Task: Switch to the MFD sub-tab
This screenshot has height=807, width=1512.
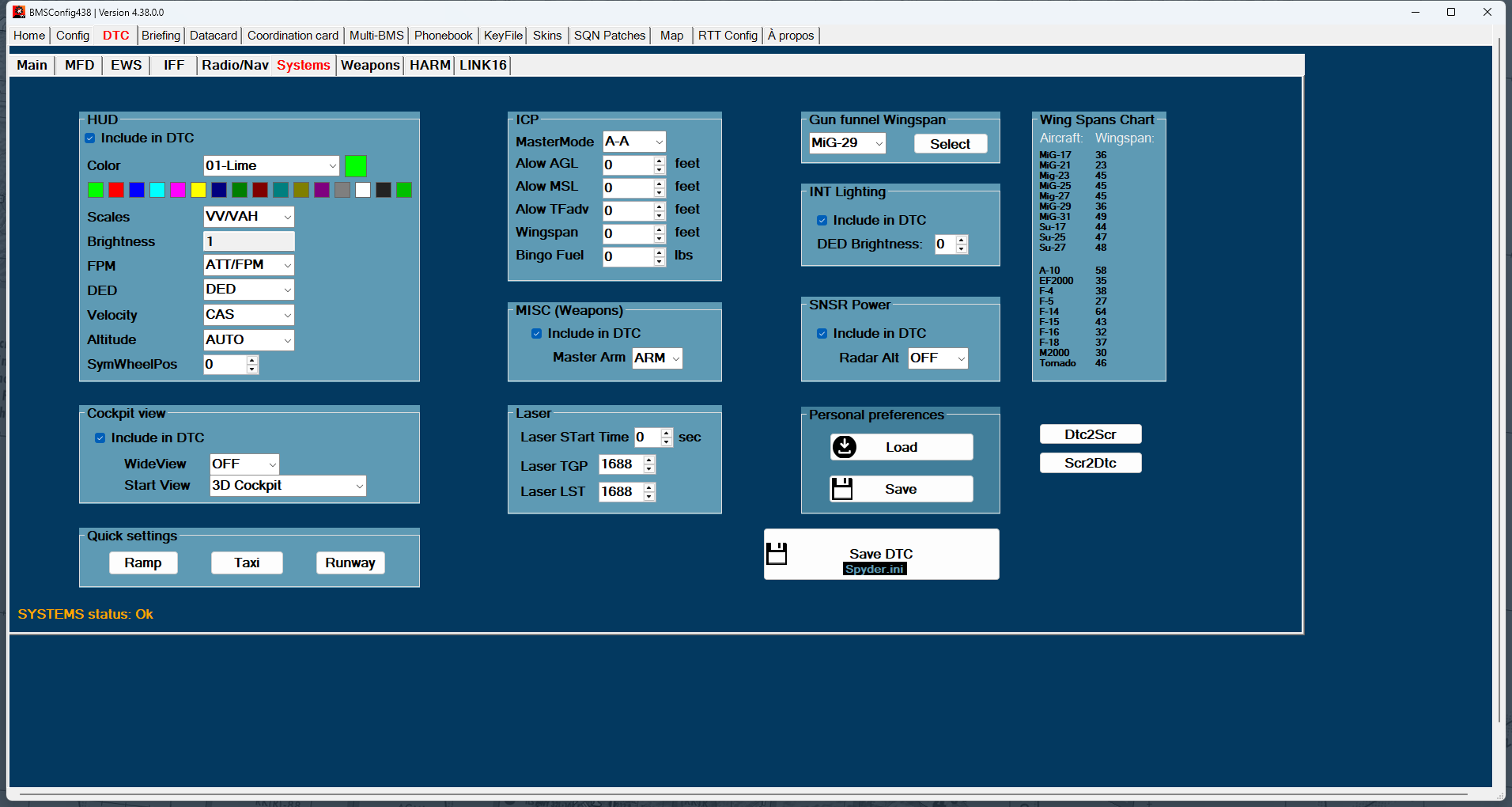Action: 79,66
